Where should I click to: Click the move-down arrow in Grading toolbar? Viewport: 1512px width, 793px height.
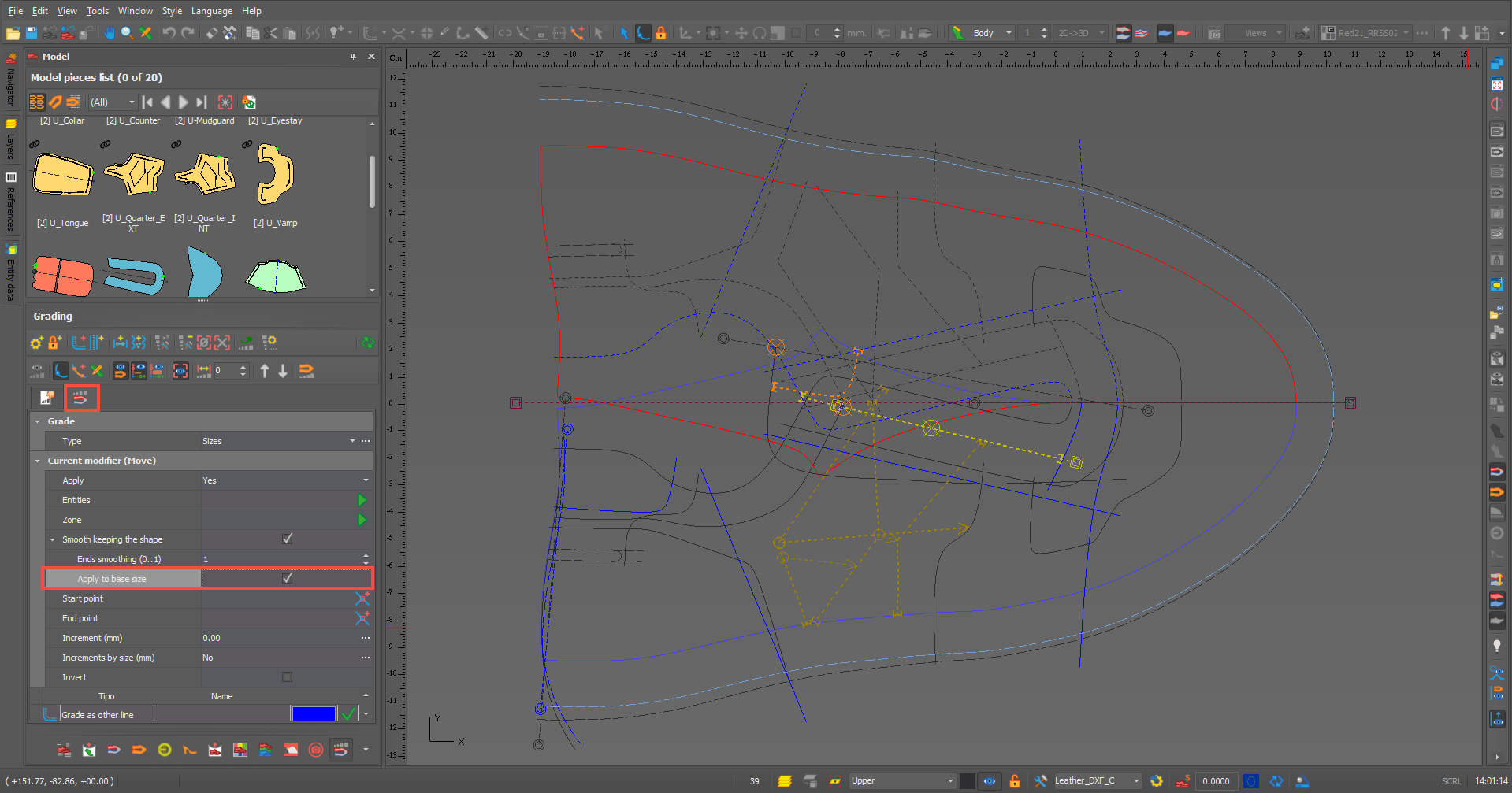click(283, 371)
